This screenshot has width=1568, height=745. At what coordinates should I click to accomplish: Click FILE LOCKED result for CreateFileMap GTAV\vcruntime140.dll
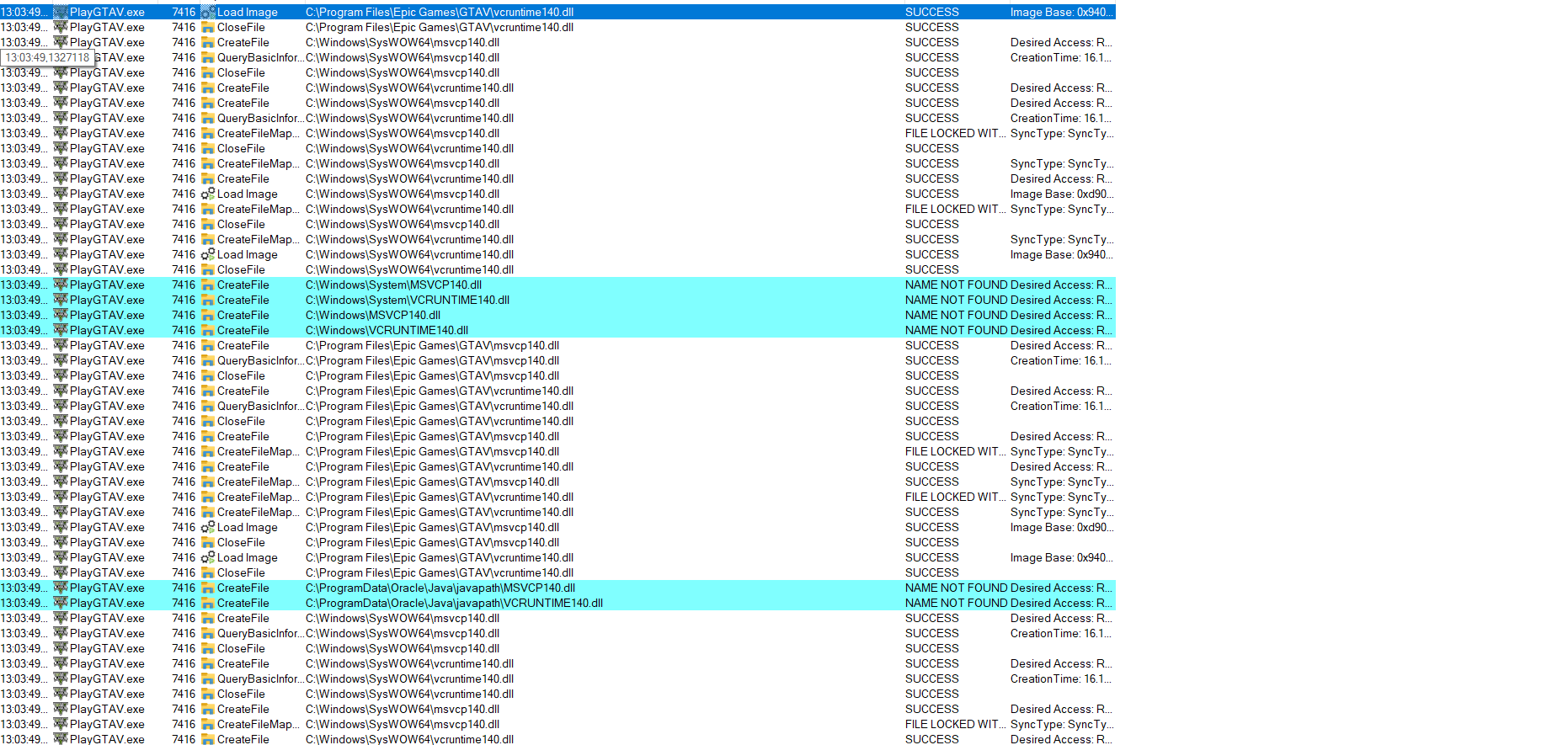pos(956,498)
